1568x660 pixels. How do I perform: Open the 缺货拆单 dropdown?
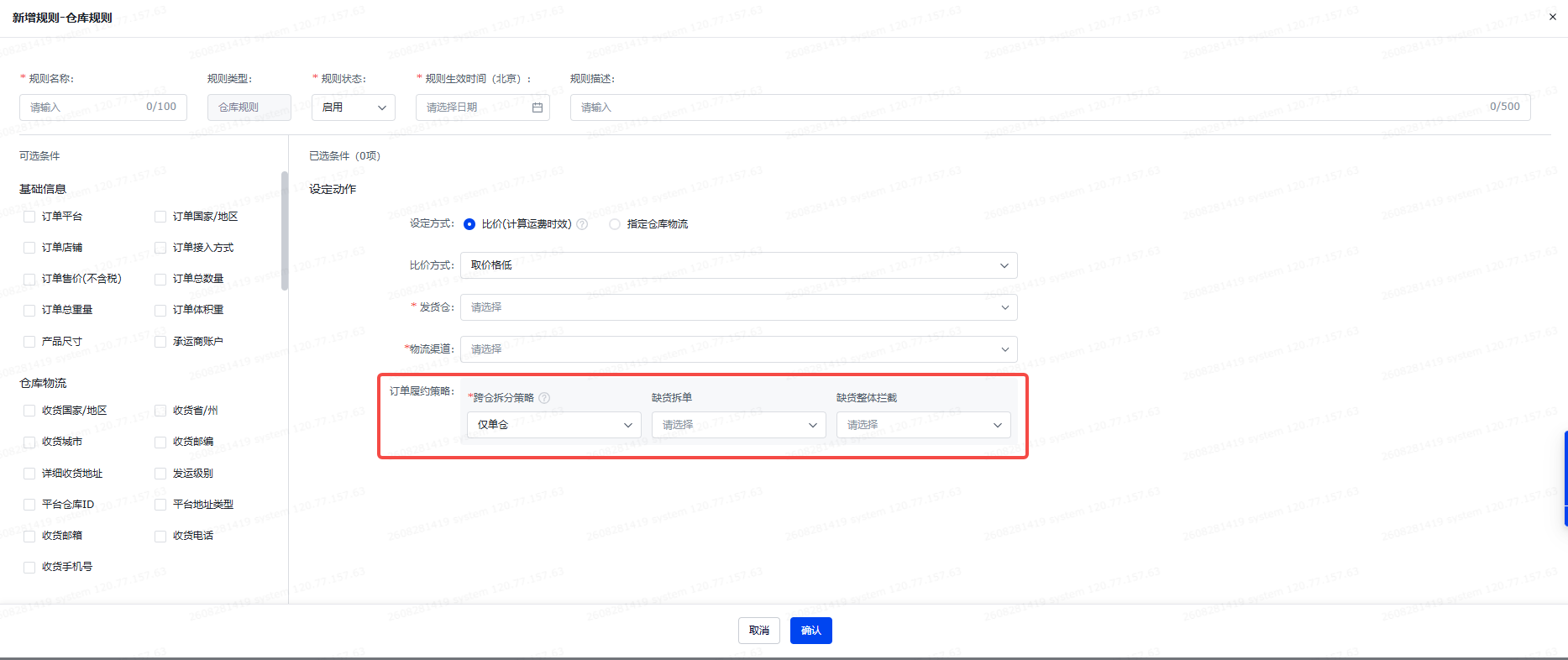(739, 425)
